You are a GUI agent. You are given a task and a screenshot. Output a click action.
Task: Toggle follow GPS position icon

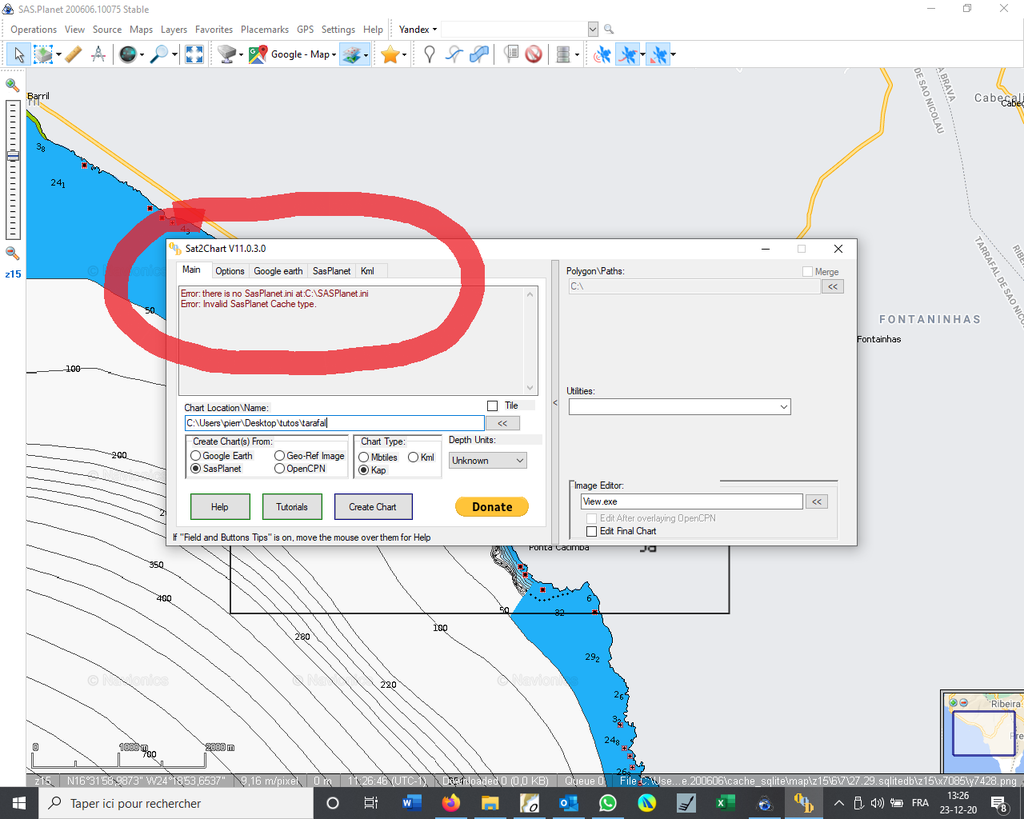point(658,55)
